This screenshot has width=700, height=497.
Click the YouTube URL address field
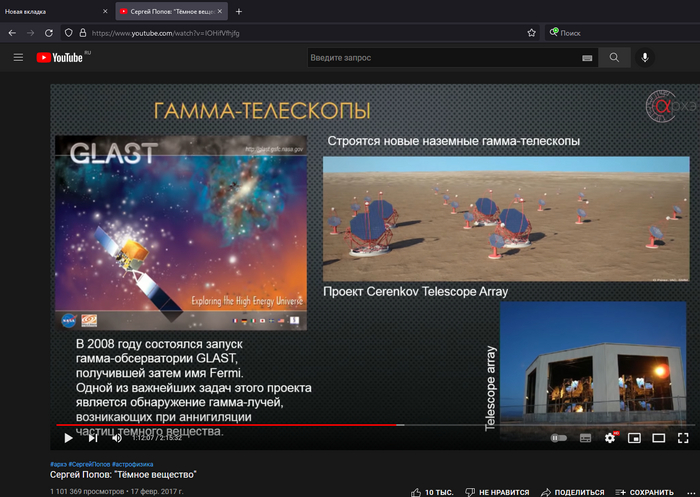(x=299, y=33)
